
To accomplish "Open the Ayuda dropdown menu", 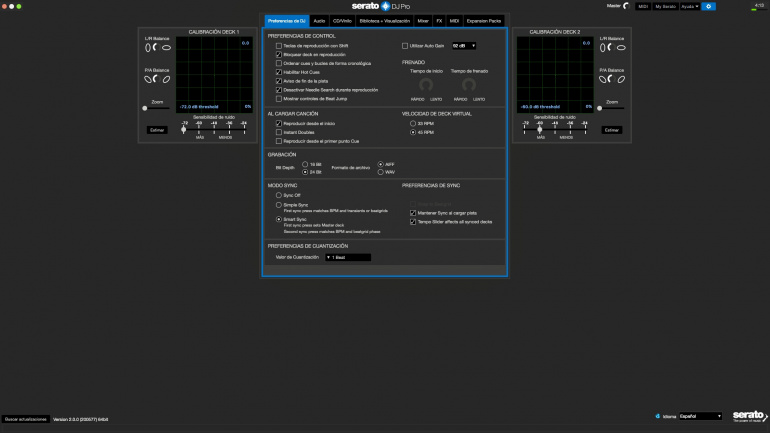I will (x=689, y=6).
